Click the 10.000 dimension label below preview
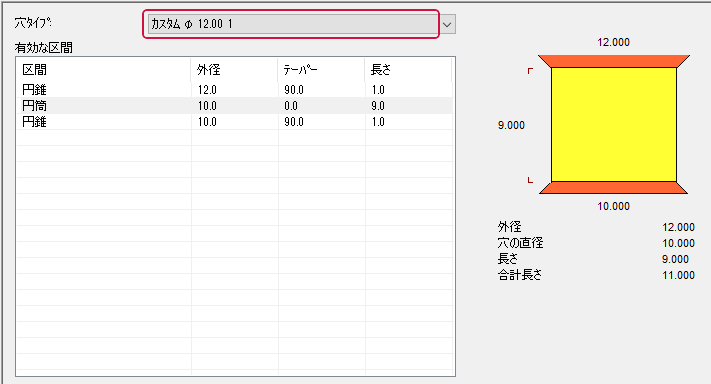Viewport: 711px width, 384px height. (614, 206)
